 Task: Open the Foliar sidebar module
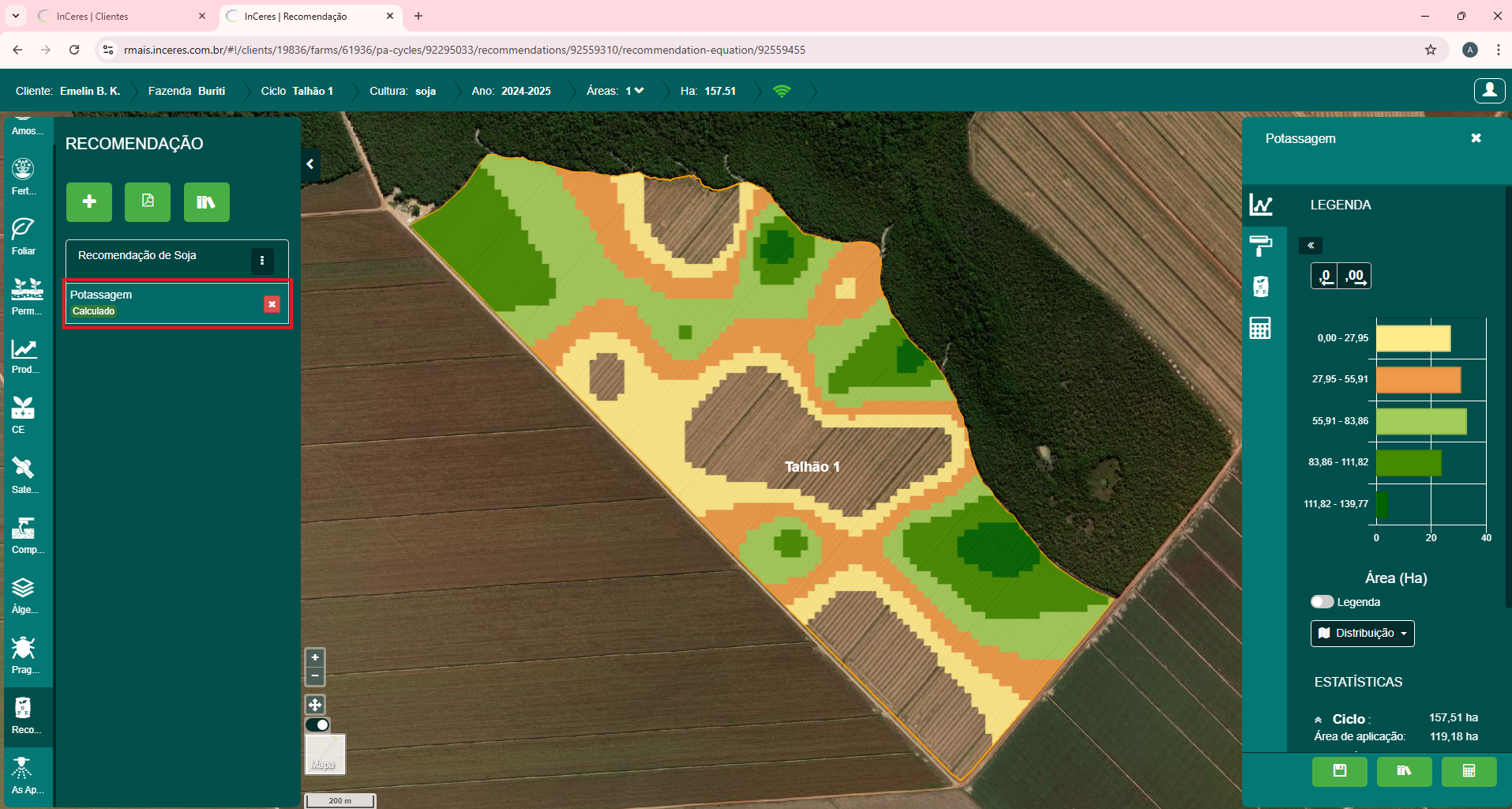(x=24, y=237)
